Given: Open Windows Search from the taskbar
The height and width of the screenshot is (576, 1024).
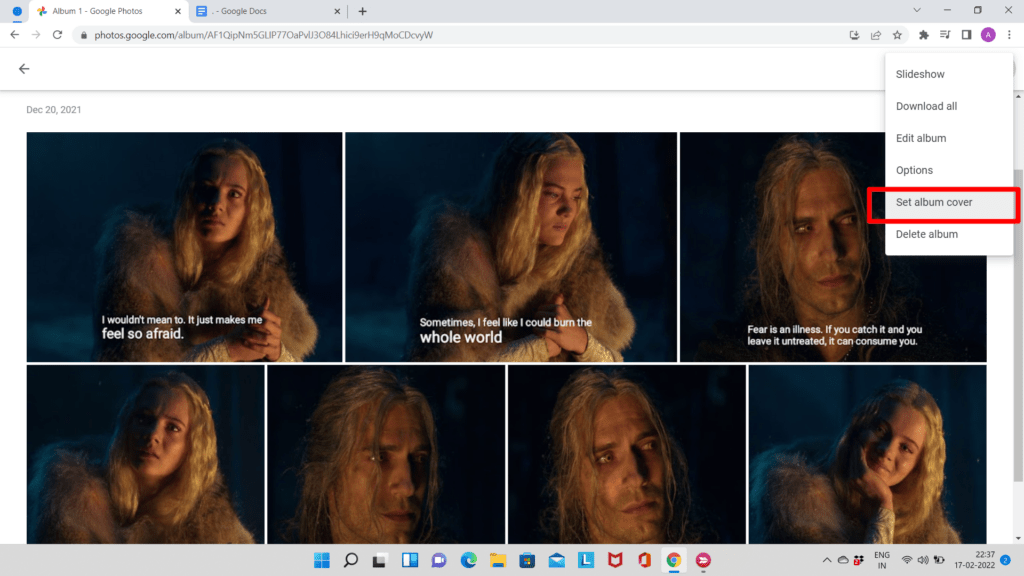Looking at the screenshot, I should (351, 560).
